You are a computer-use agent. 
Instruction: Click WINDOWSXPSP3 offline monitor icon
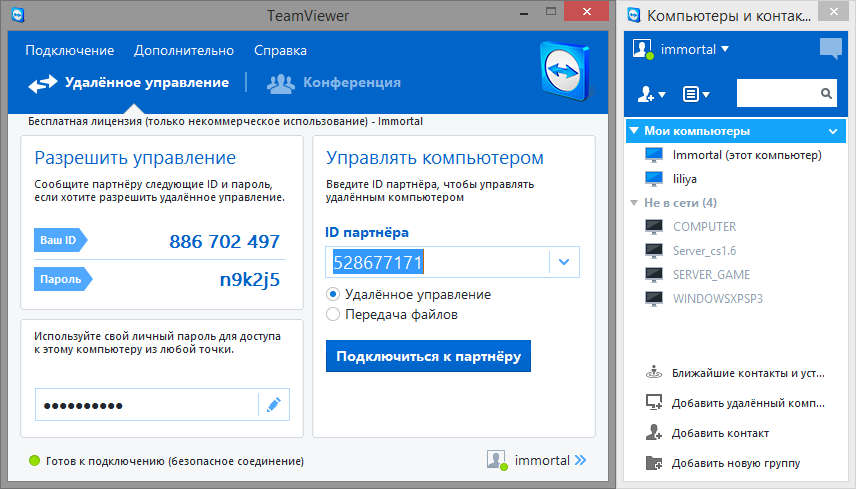pyautogui.click(x=654, y=299)
